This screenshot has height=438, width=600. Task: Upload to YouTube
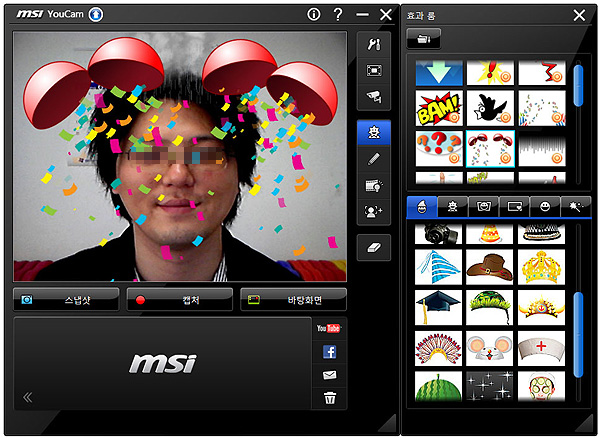329,328
